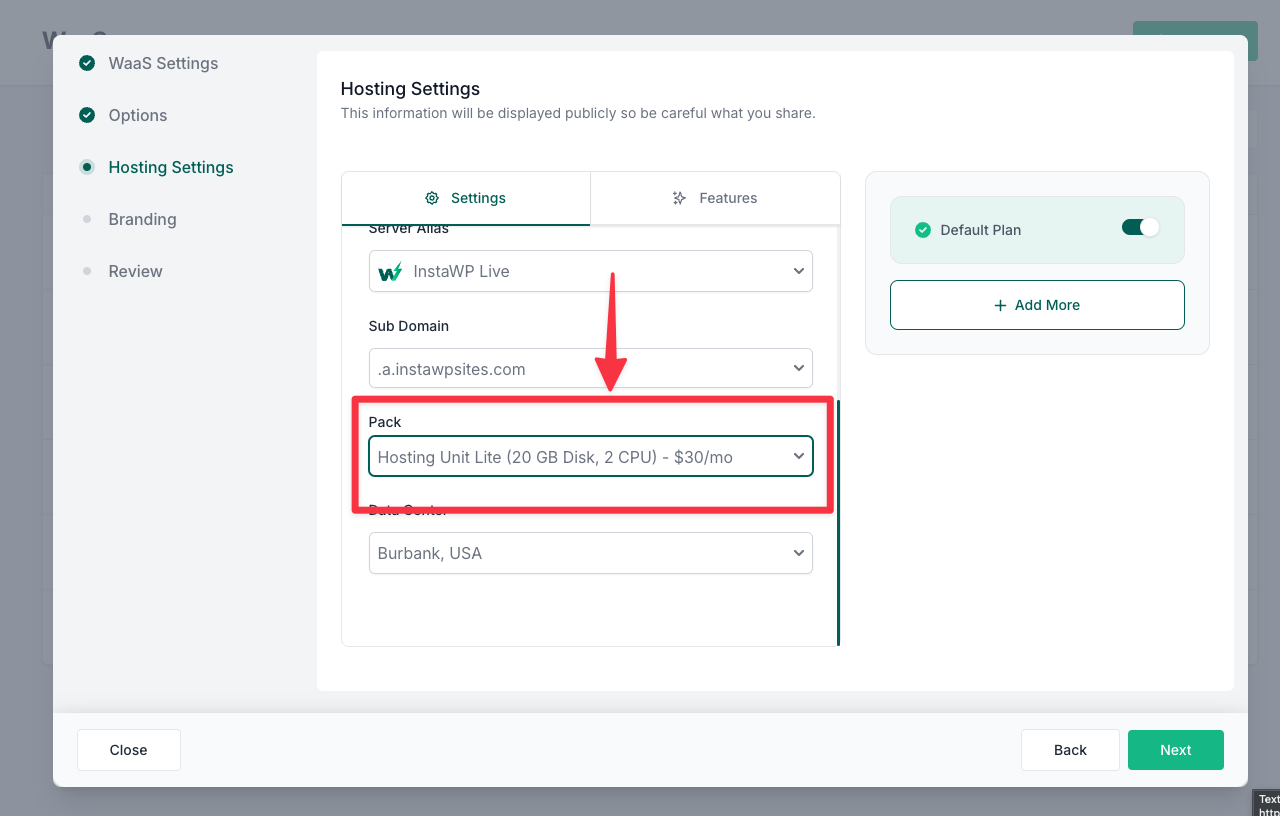
Task: Click the plus icon in Add More
Action: (x=1000, y=305)
